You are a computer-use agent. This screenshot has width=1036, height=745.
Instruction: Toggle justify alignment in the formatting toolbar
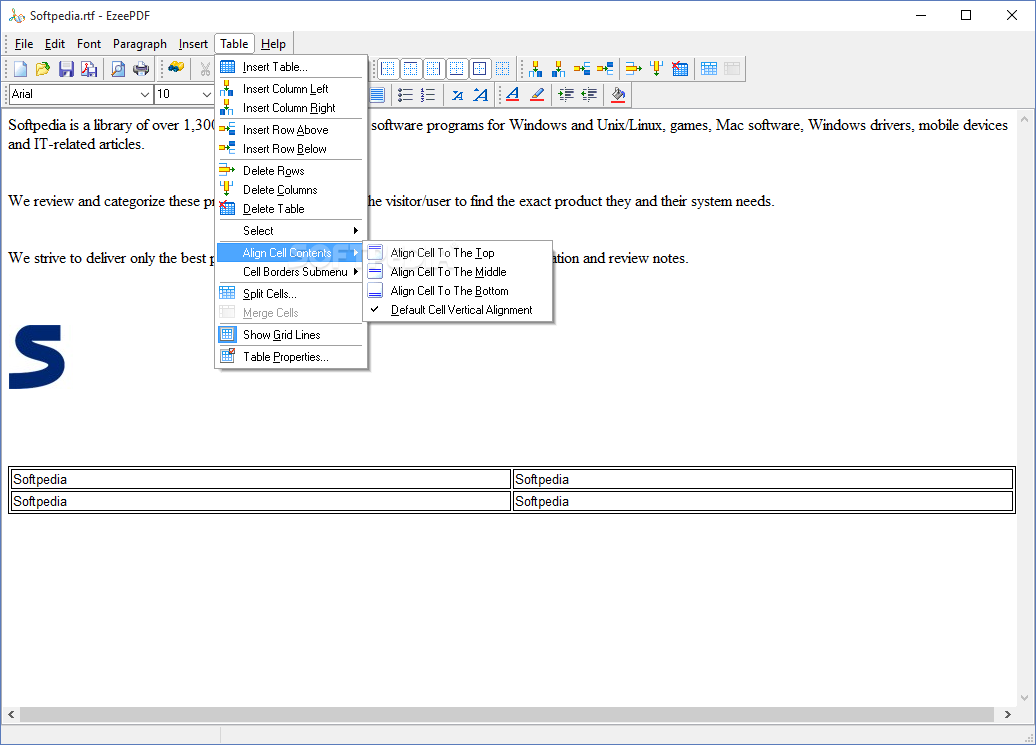point(377,95)
